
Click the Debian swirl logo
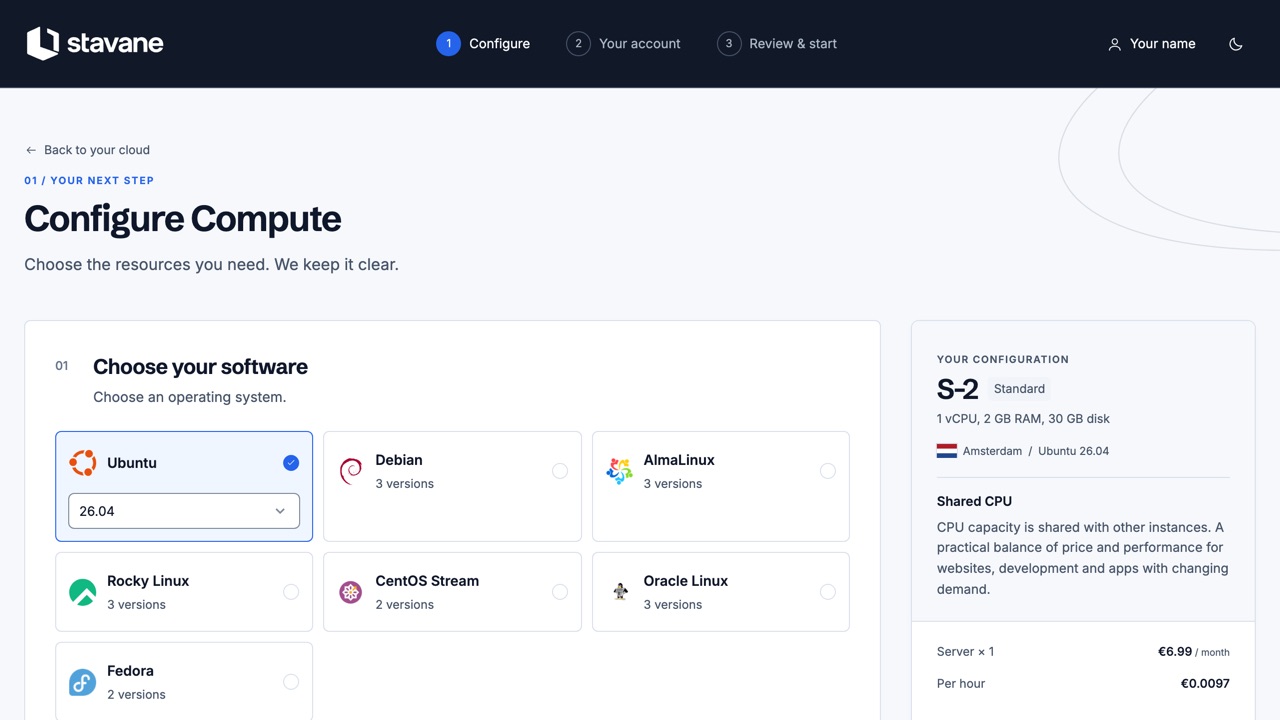click(351, 471)
